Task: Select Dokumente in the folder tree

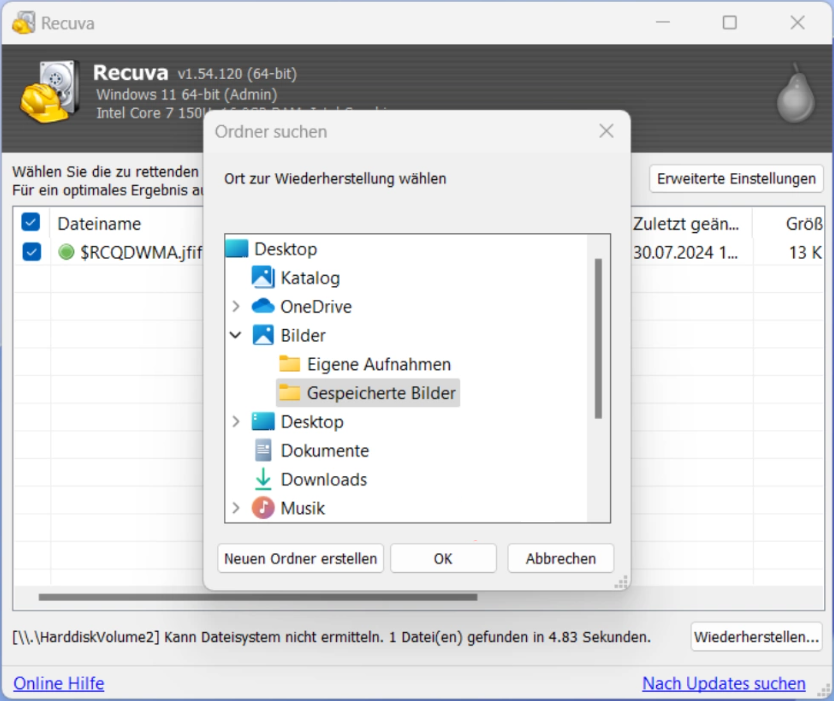Action: [x=324, y=450]
